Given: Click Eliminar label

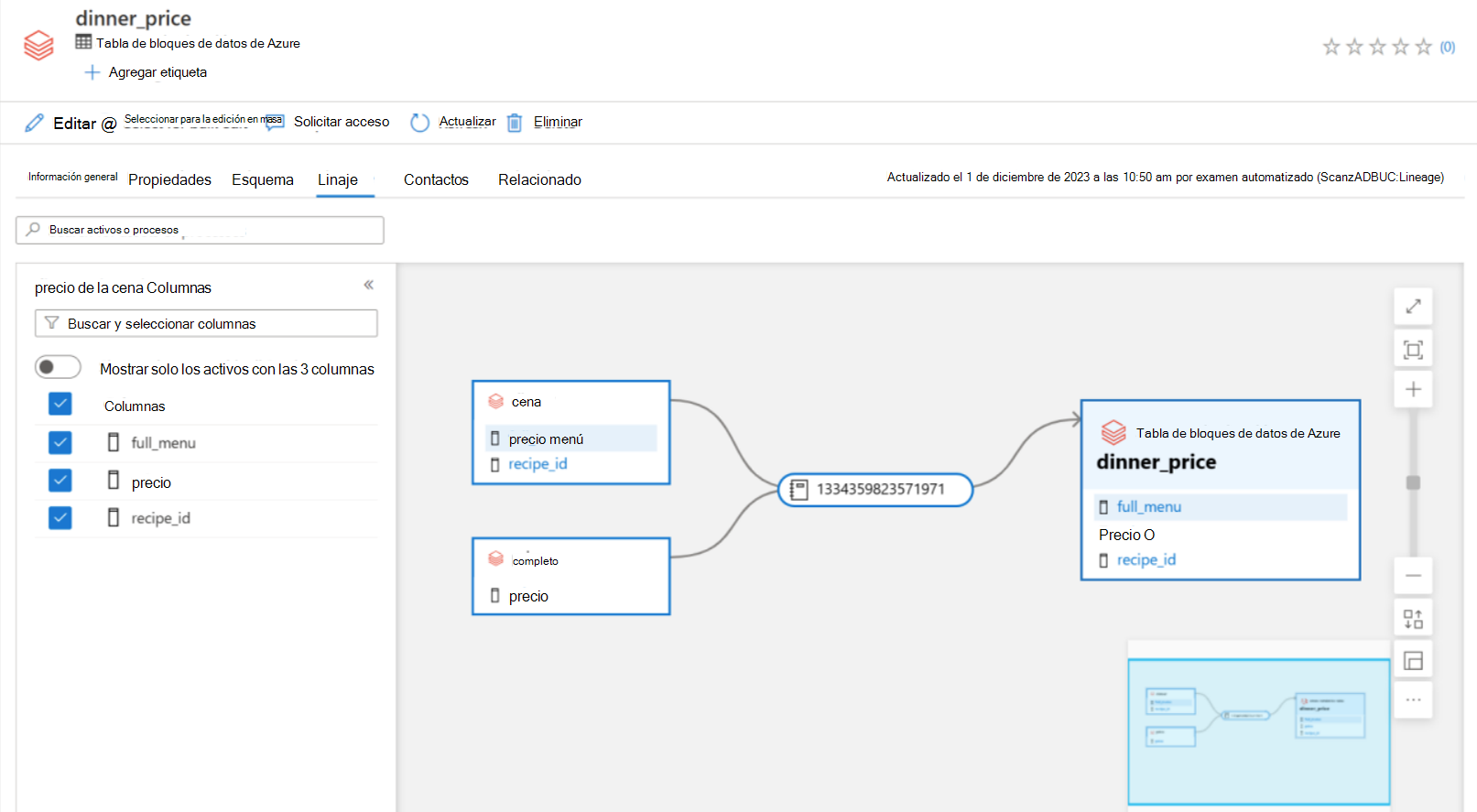Looking at the screenshot, I should [x=558, y=122].
